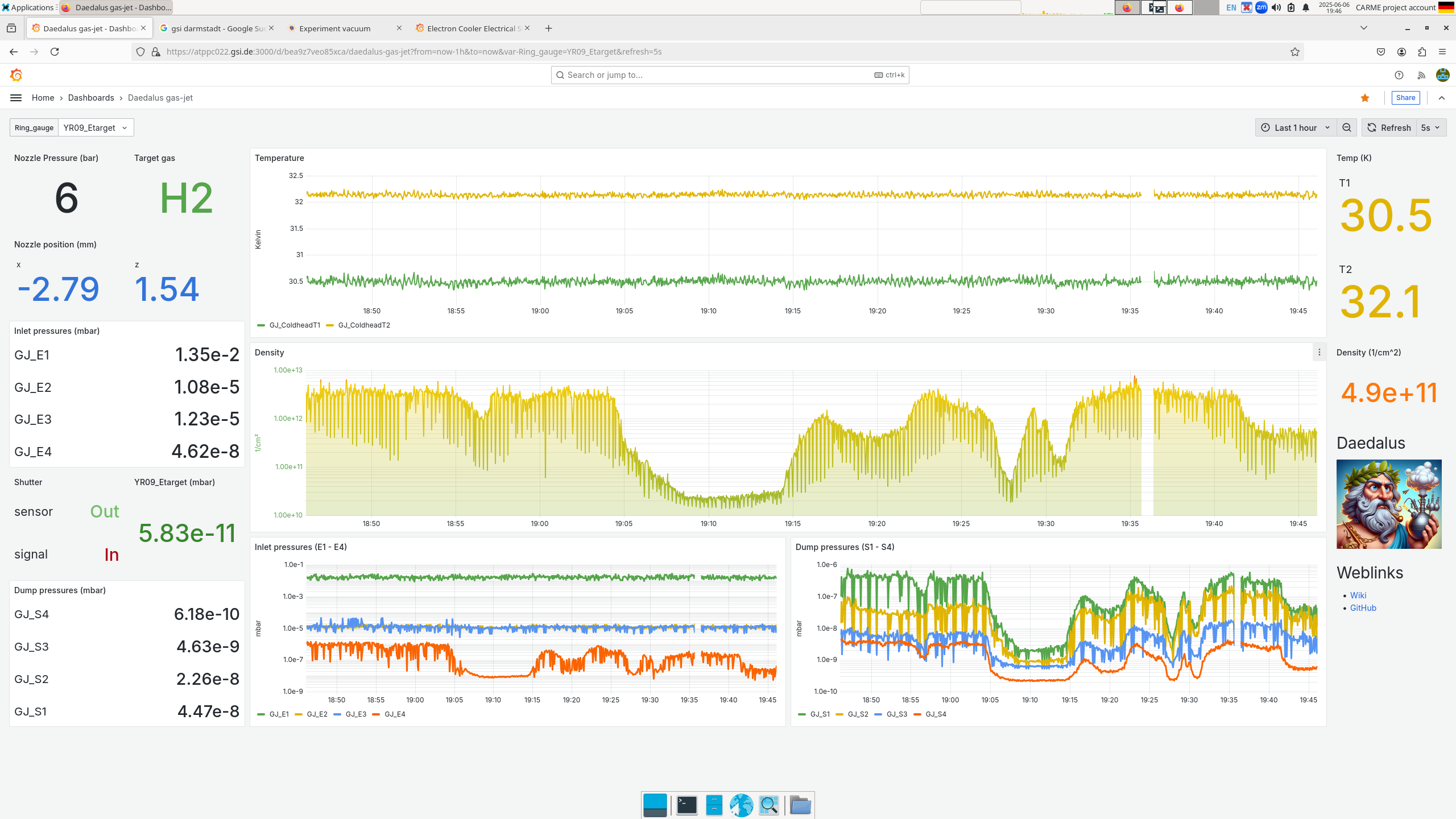Image resolution: width=1456 pixels, height=819 pixels.
Task: Click the Refresh dashboard icon
Action: click(1372, 127)
